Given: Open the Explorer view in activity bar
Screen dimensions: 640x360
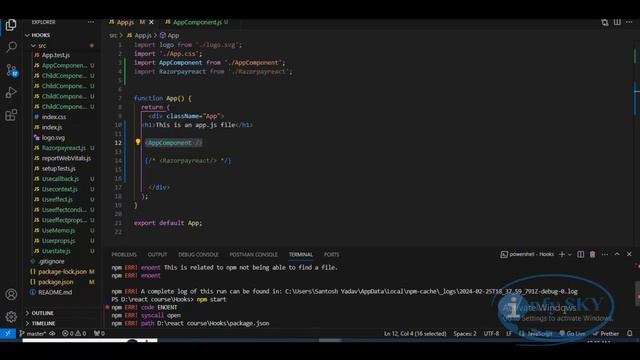Looking at the screenshot, I should click(x=11, y=25).
